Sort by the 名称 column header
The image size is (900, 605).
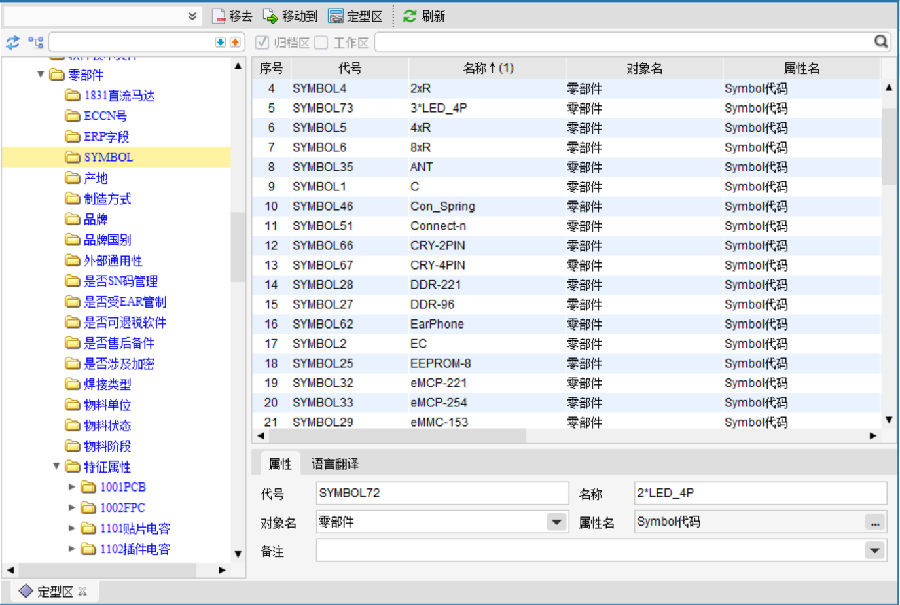pyautogui.click(x=487, y=68)
